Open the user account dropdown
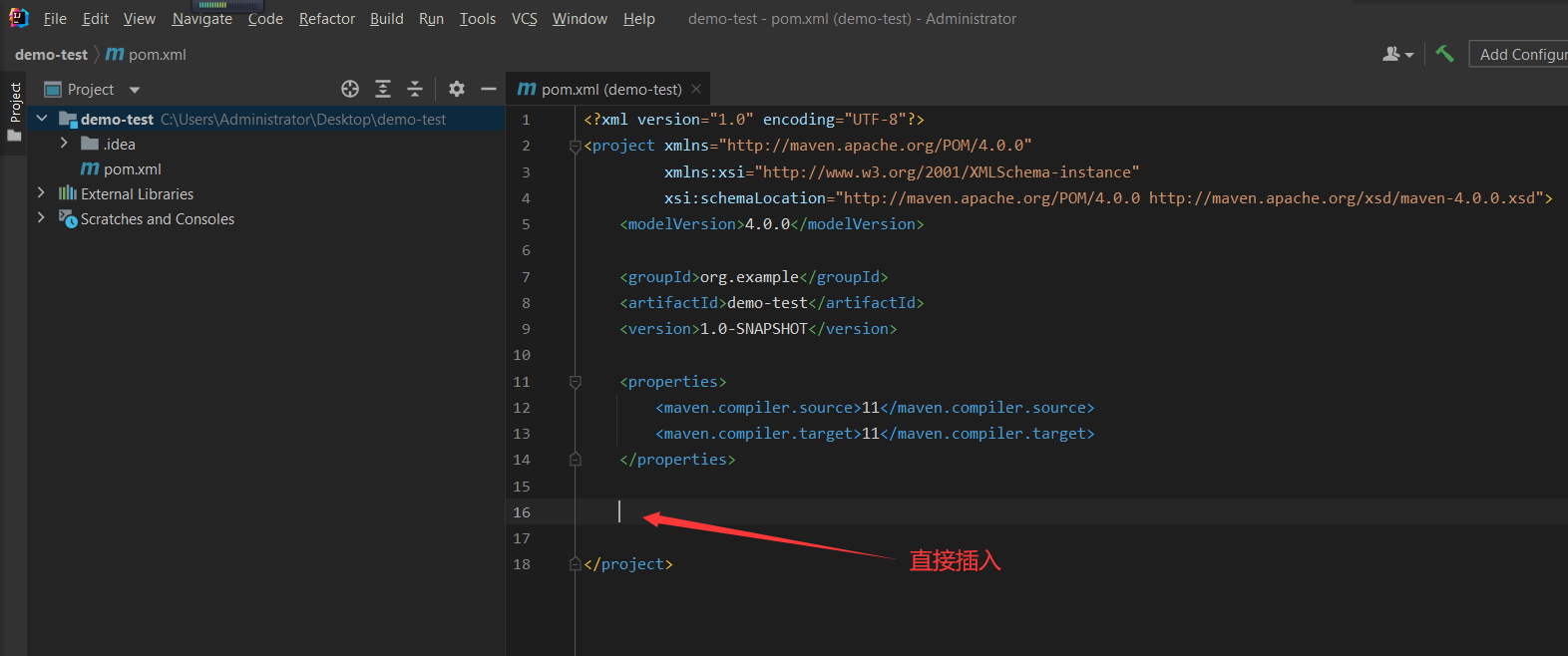 (1398, 54)
